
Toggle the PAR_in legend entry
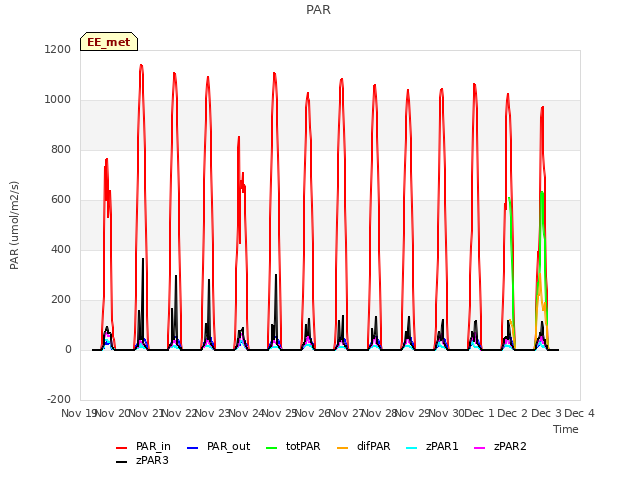pyautogui.click(x=143, y=447)
